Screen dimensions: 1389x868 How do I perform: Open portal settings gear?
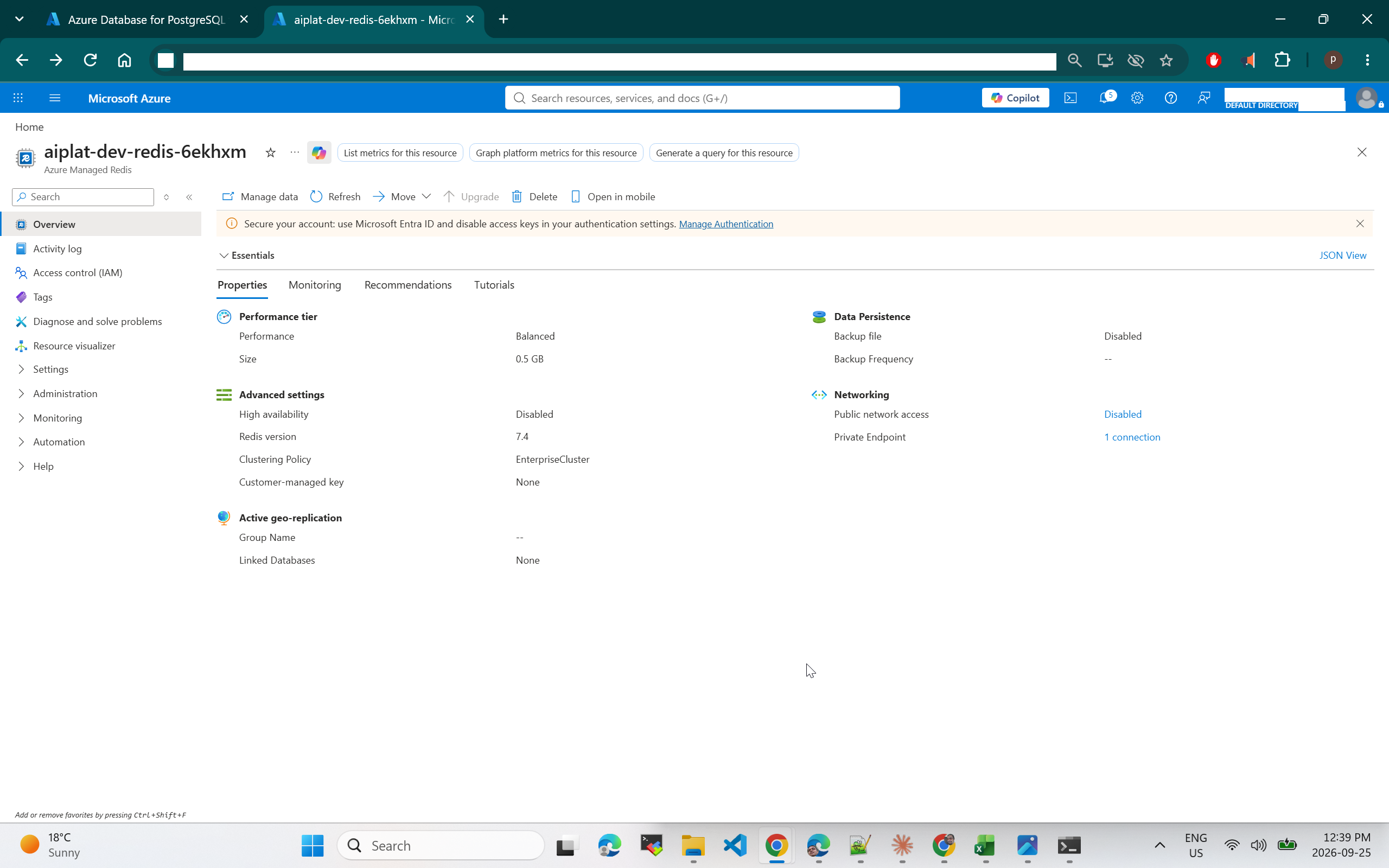click(x=1137, y=98)
